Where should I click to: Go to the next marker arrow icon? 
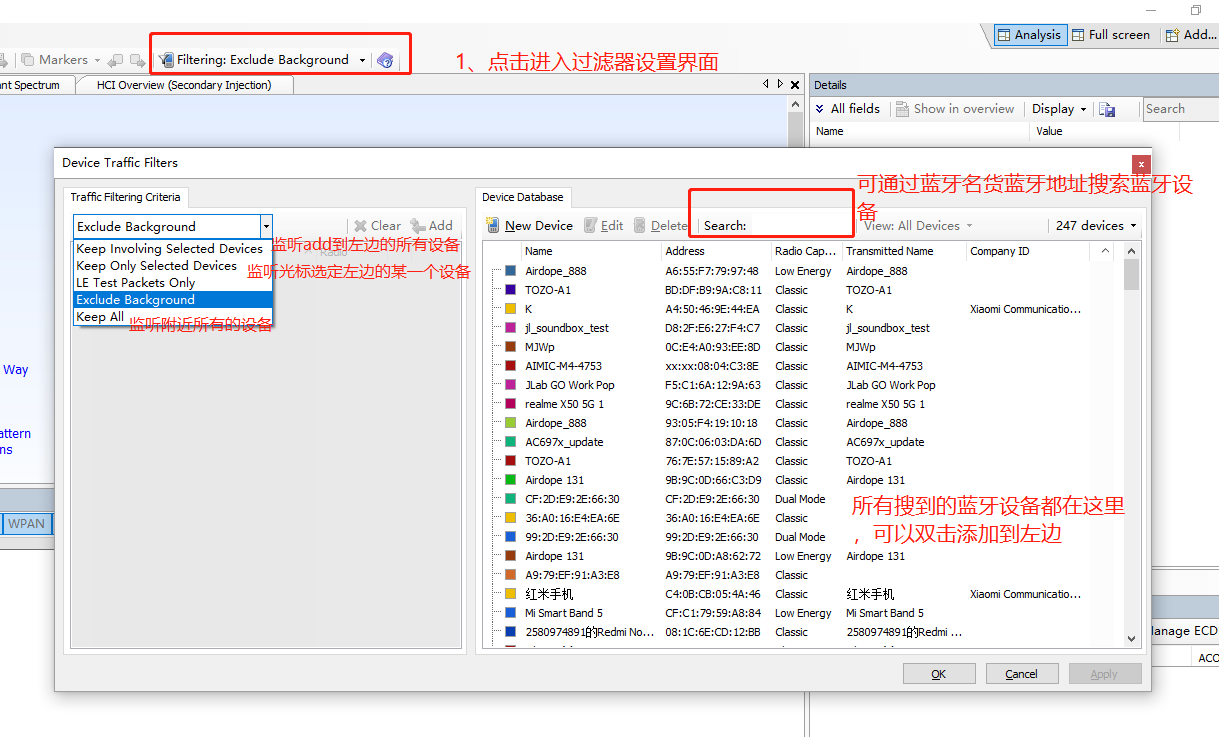[x=137, y=60]
